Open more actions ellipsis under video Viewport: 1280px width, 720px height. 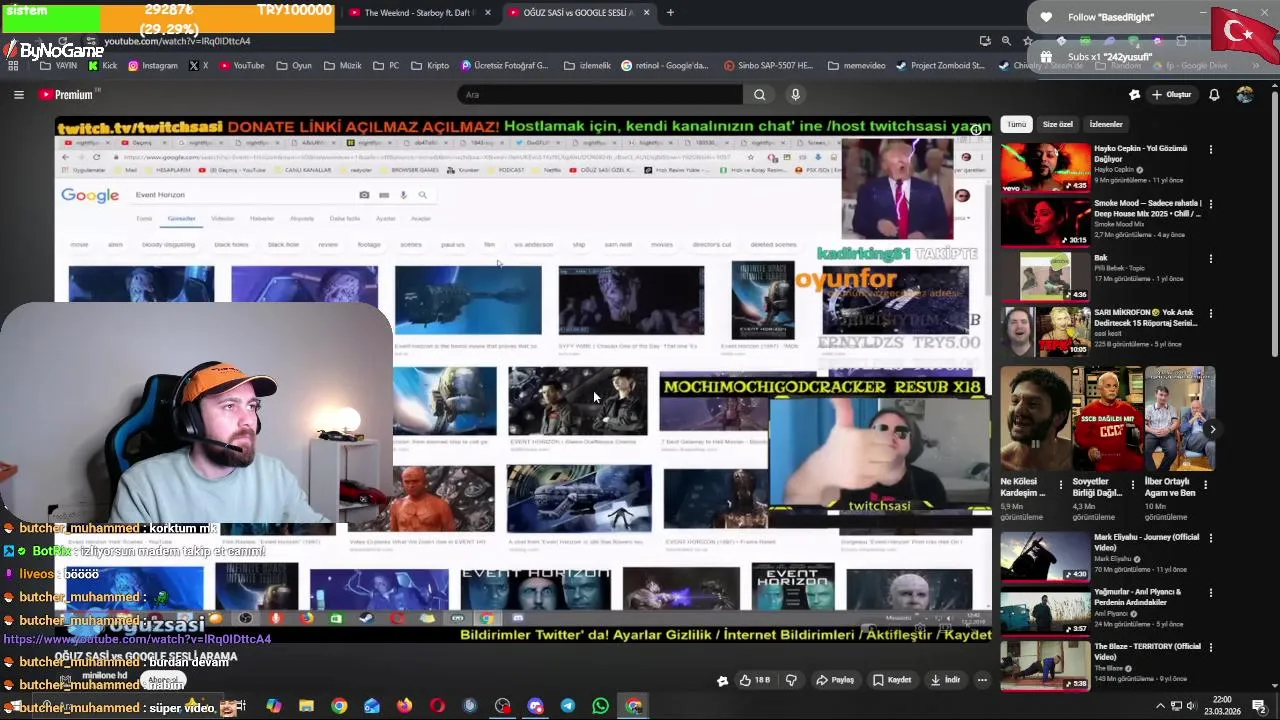click(x=982, y=680)
